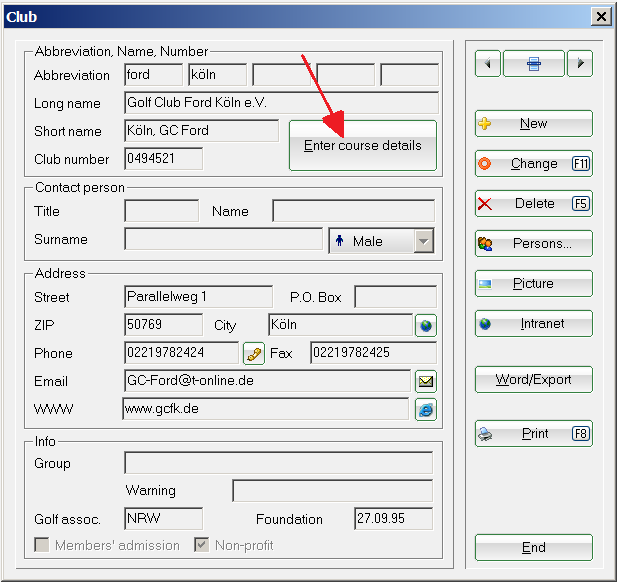This screenshot has width=617, height=582.
Task: Click the globe icon next to City
Action: point(426,325)
